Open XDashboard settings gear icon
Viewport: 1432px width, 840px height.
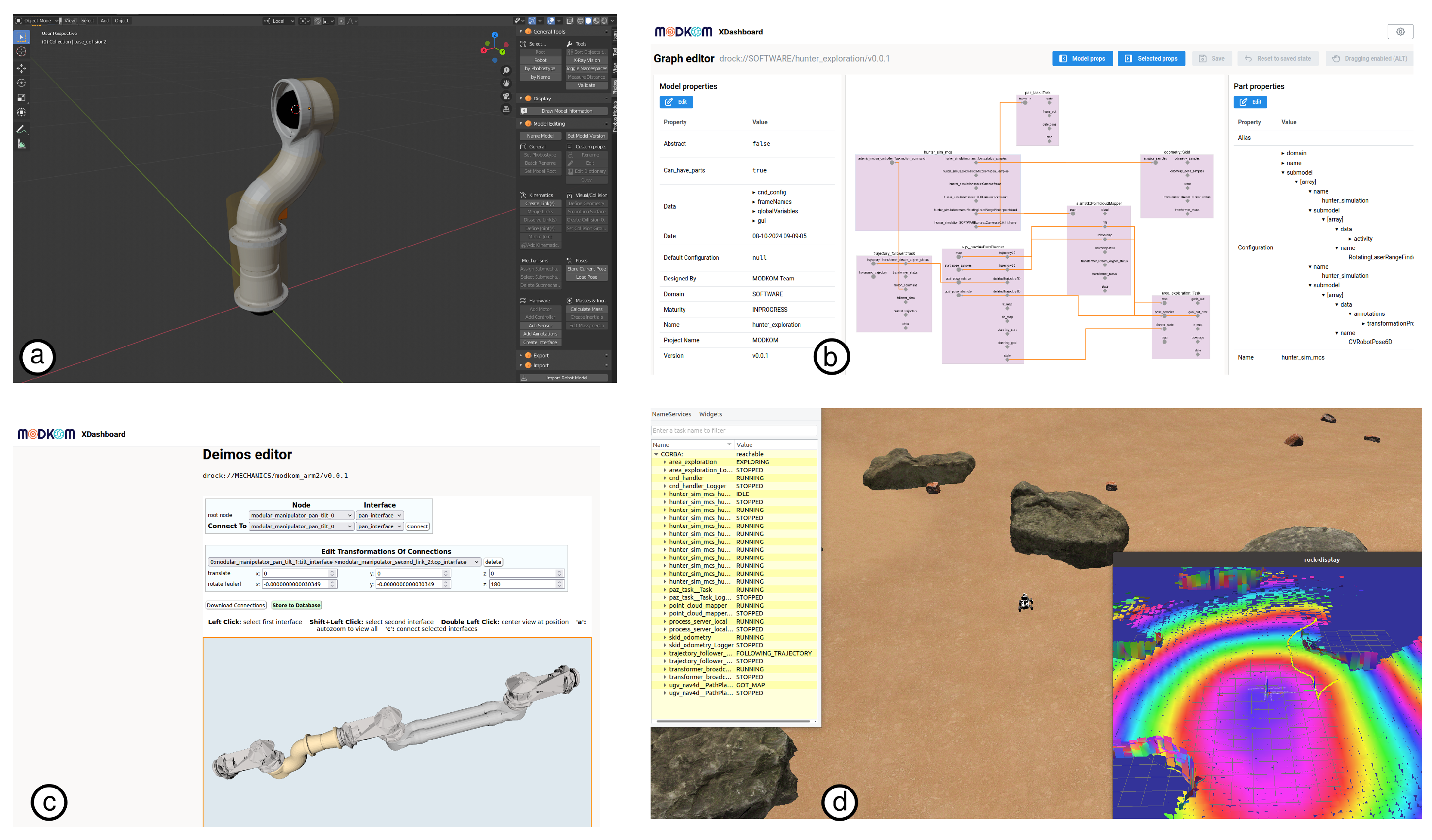1400,32
